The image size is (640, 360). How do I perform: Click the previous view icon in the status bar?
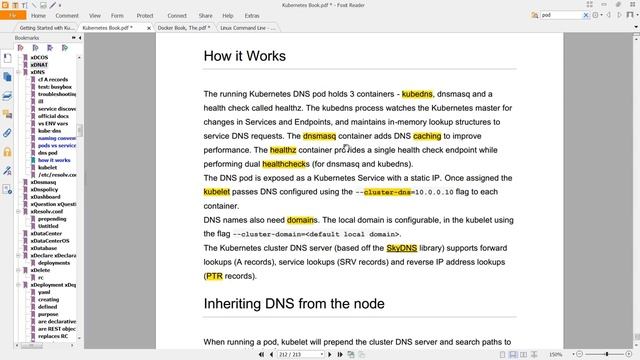pos(351,354)
